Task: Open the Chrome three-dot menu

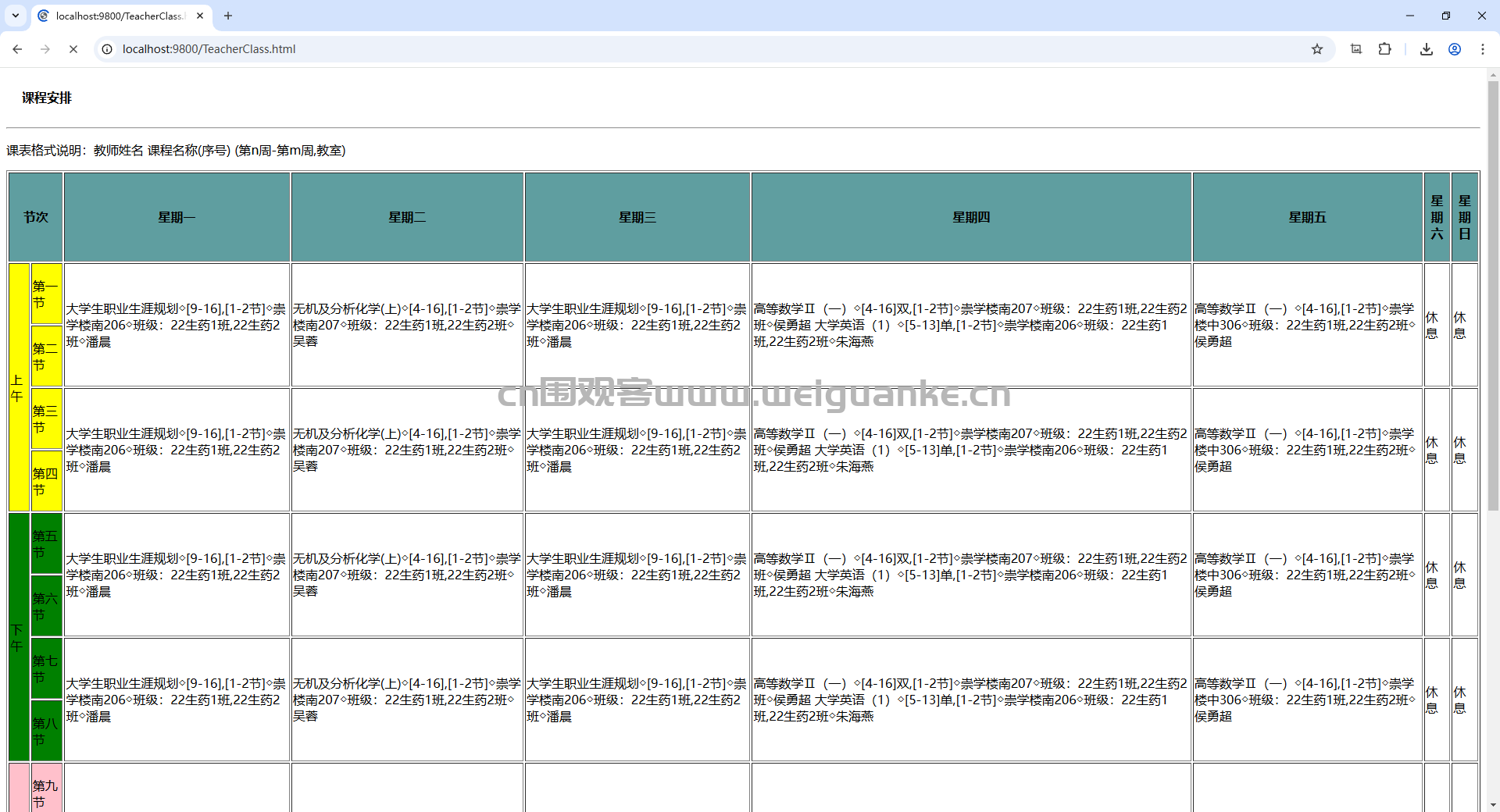Action: pyautogui.click(x=1483, y=49)
